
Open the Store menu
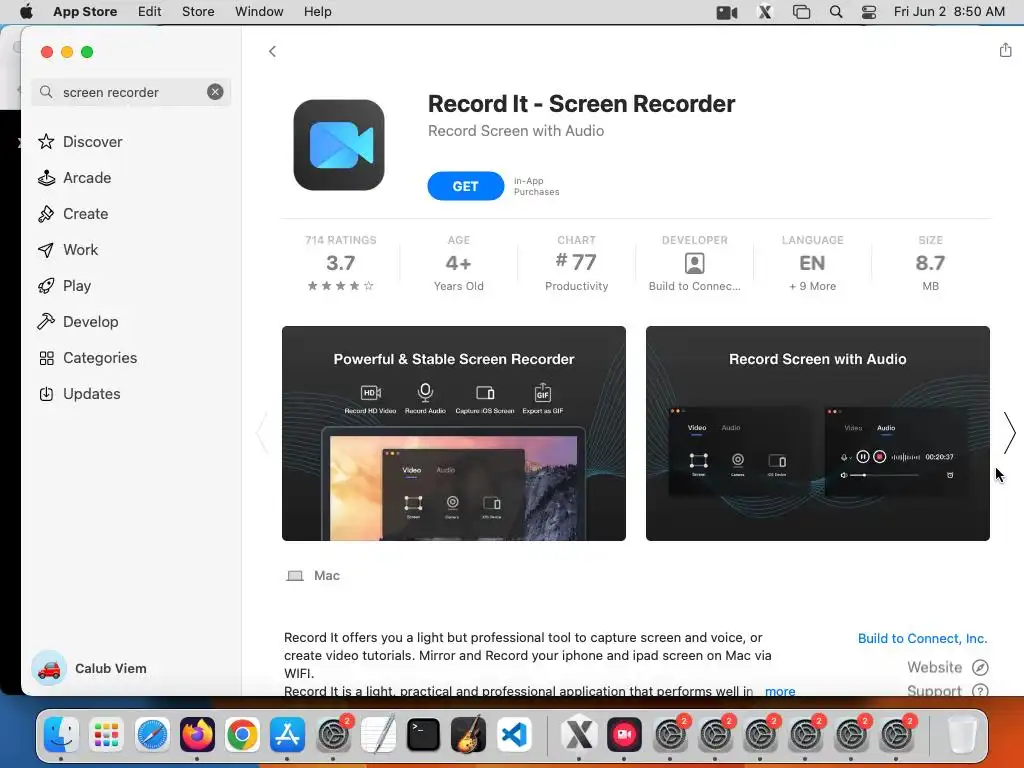198,11
